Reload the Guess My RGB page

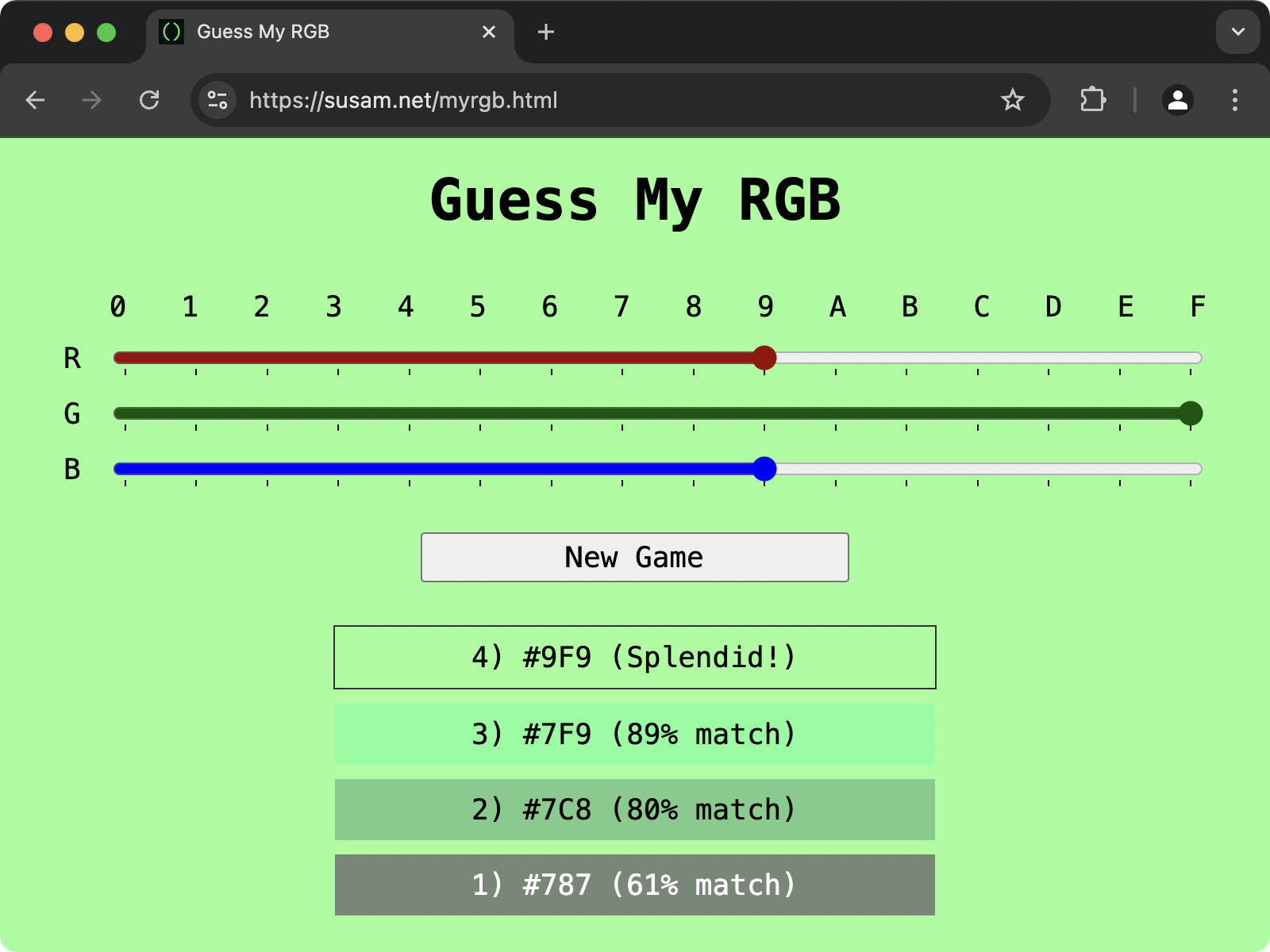click(x=149, y=100)
